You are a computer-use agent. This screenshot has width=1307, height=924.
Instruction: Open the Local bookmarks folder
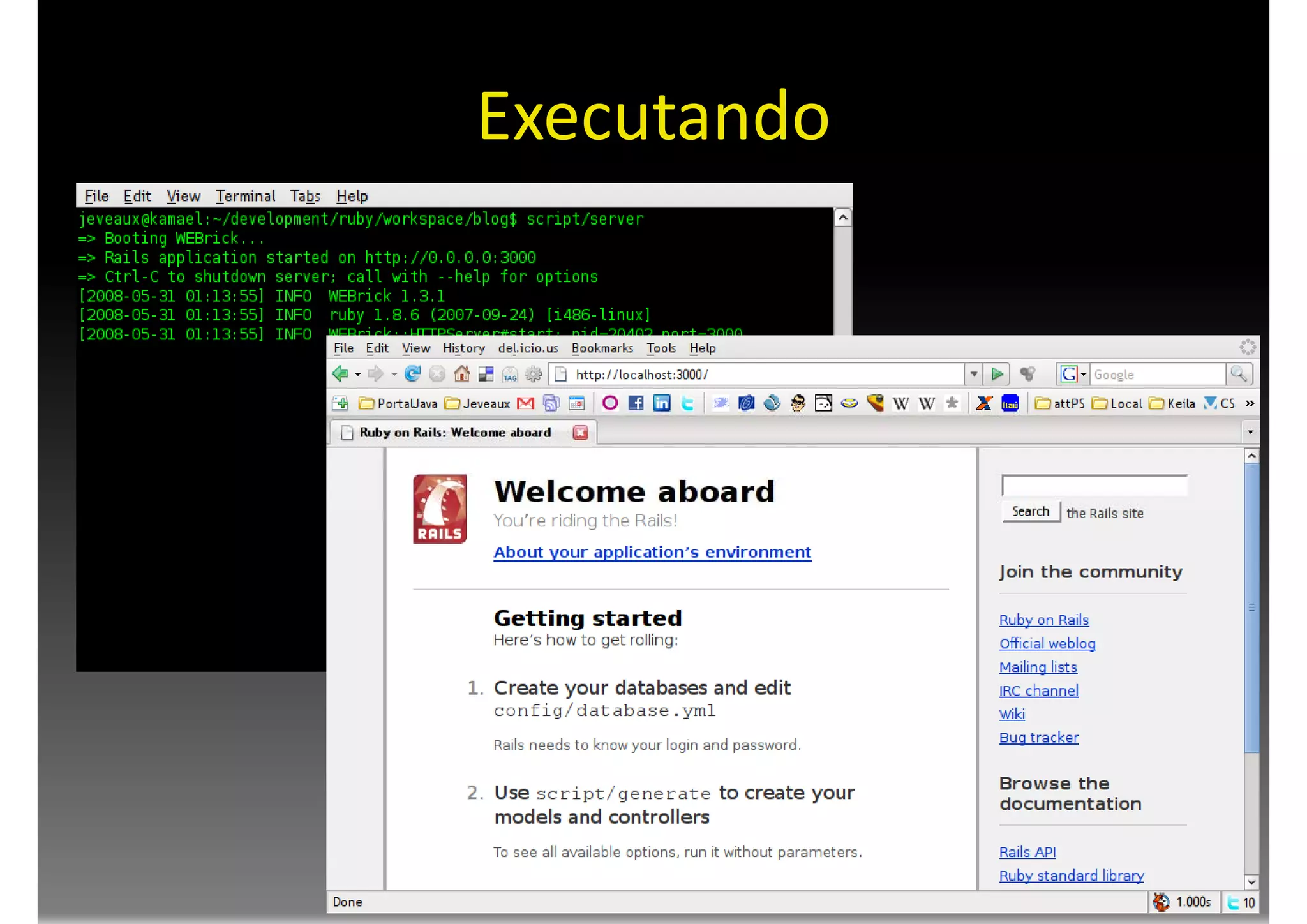pos(1117,403)
